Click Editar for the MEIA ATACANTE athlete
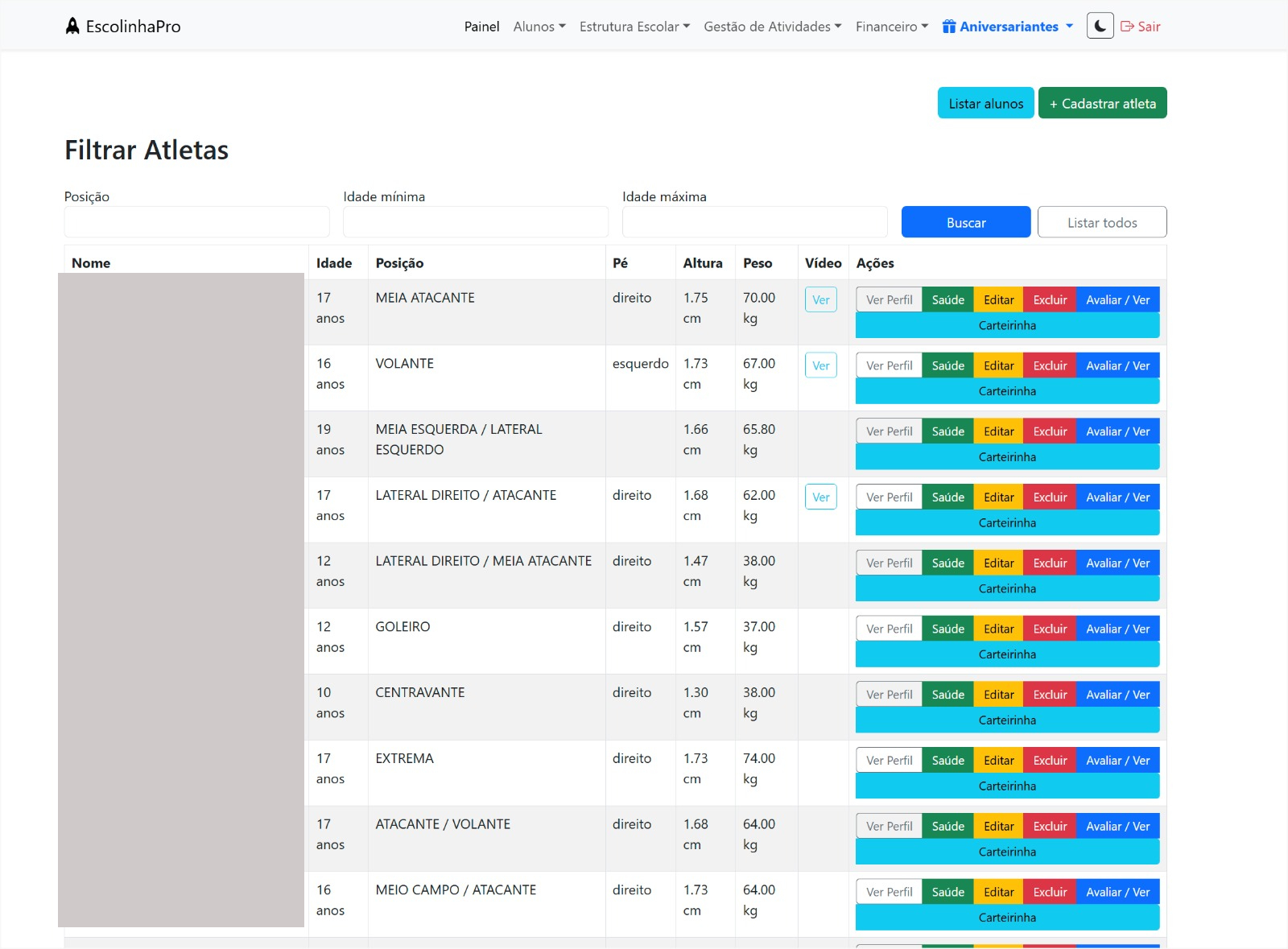 998,299
